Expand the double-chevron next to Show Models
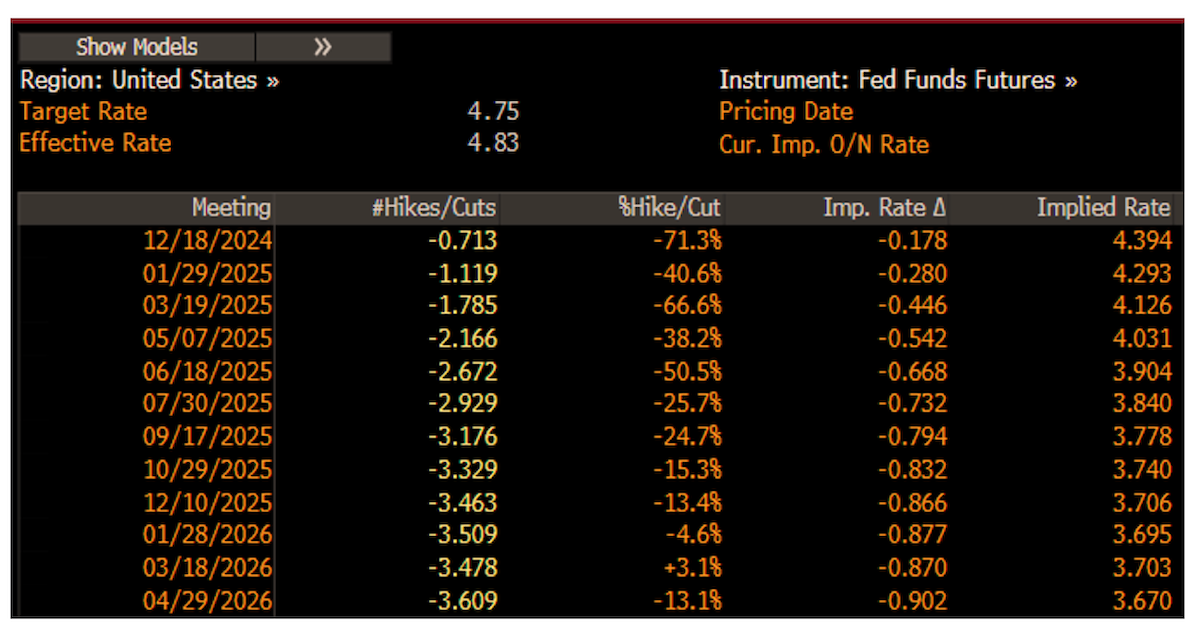The height and width of the screenshot is (628, 1200). click(x=322, y=47)
